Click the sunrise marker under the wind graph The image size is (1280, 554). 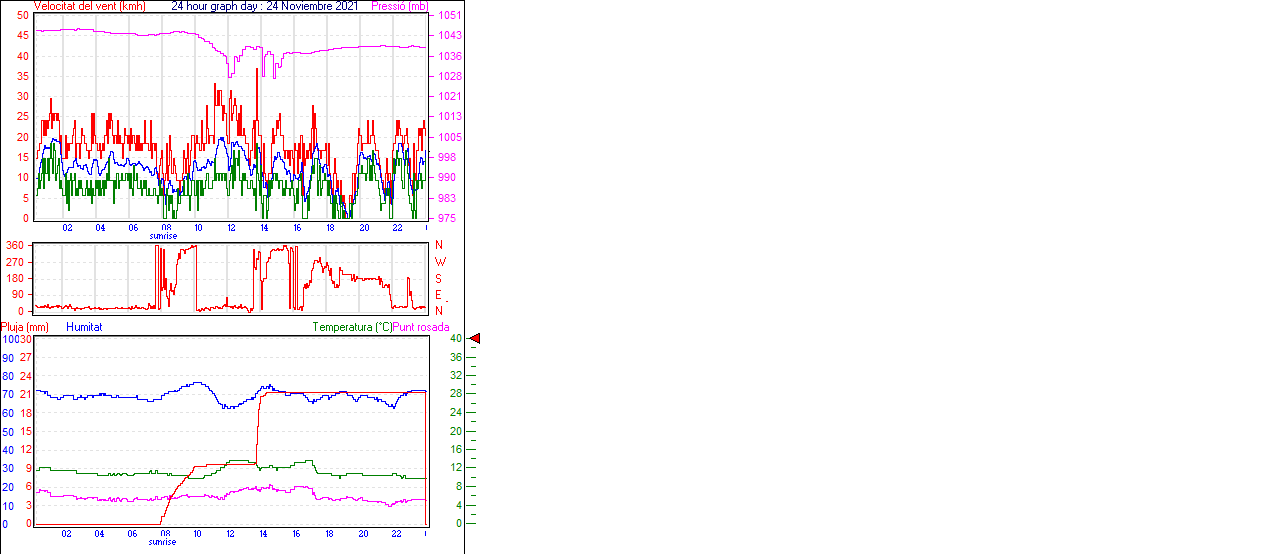click(163, 236)
